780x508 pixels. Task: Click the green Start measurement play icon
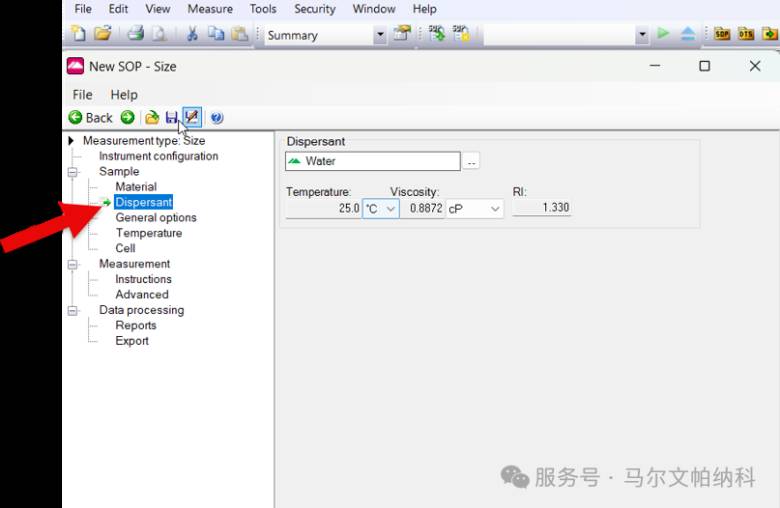(x=663, y=33)
